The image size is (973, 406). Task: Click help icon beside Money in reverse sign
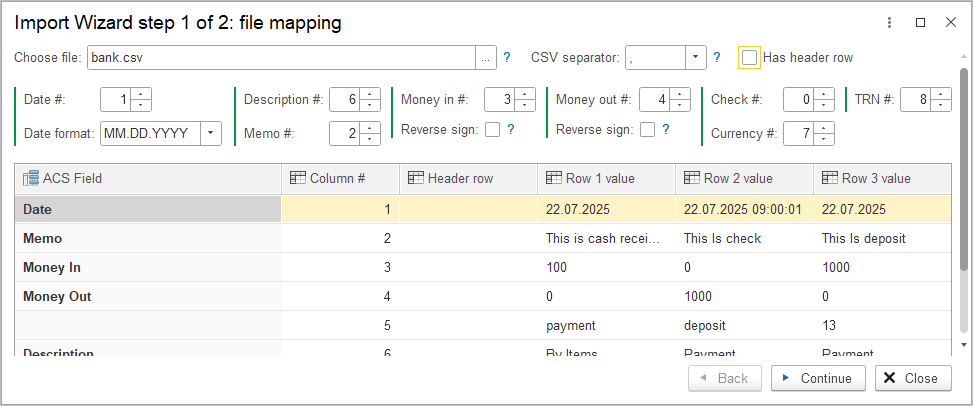(x=511, y=129)
